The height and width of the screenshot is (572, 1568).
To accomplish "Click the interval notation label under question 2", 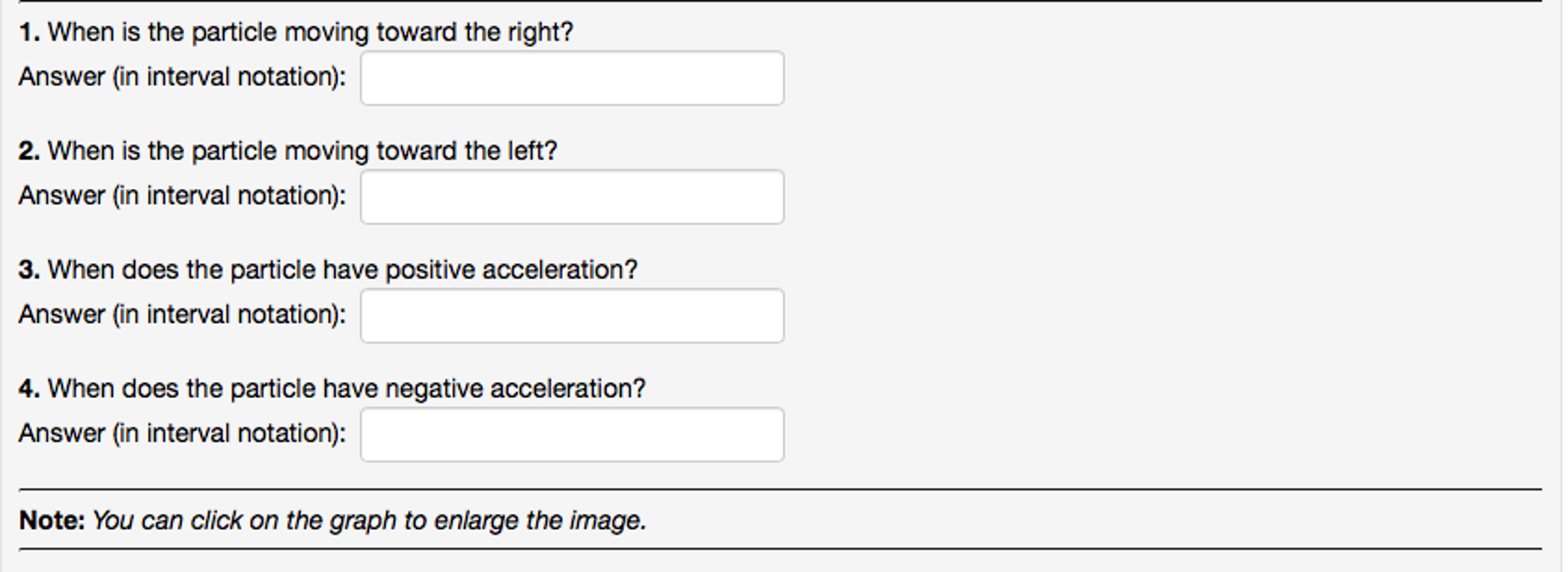I will coord(182,196).
